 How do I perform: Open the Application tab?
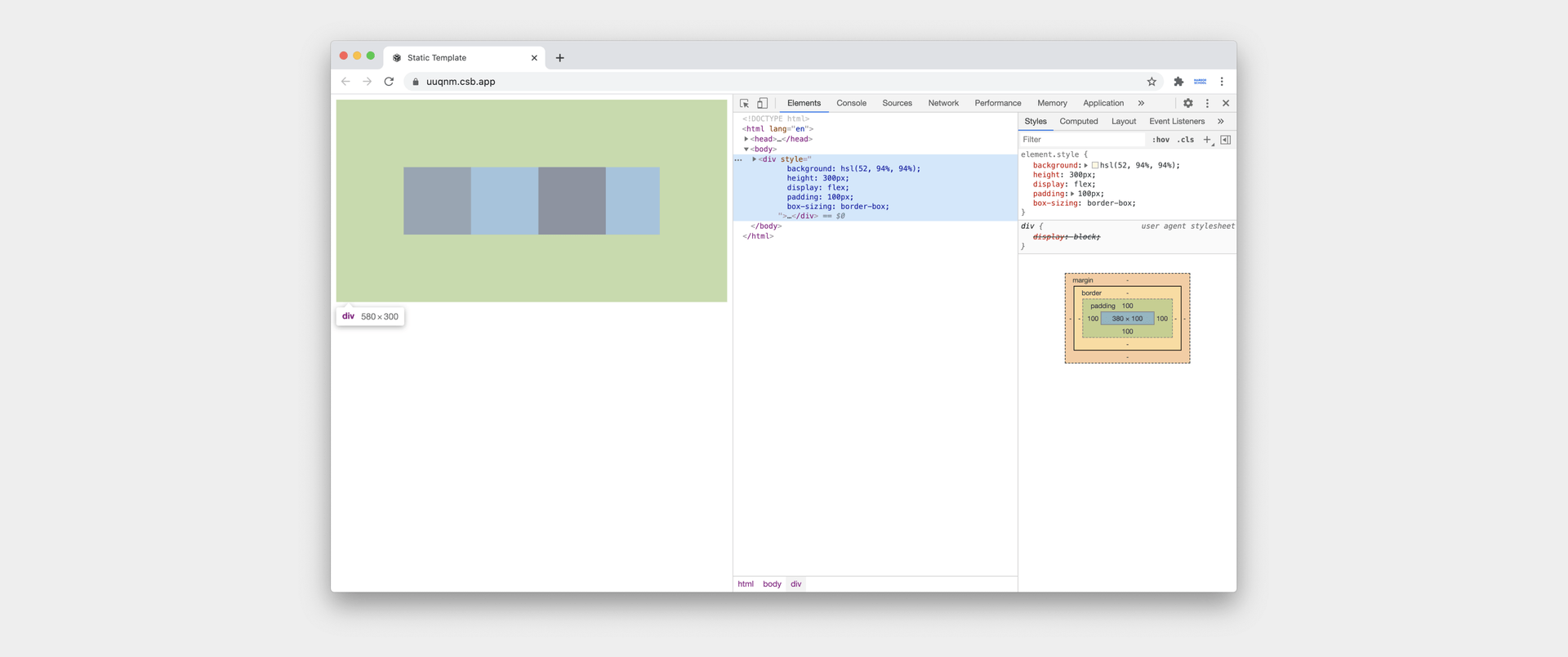[1103, 103]
